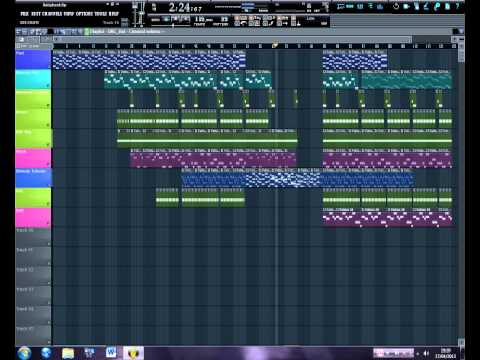480x360 pixels.
Task: Select the cyan second track label
Action: point(33,79)
